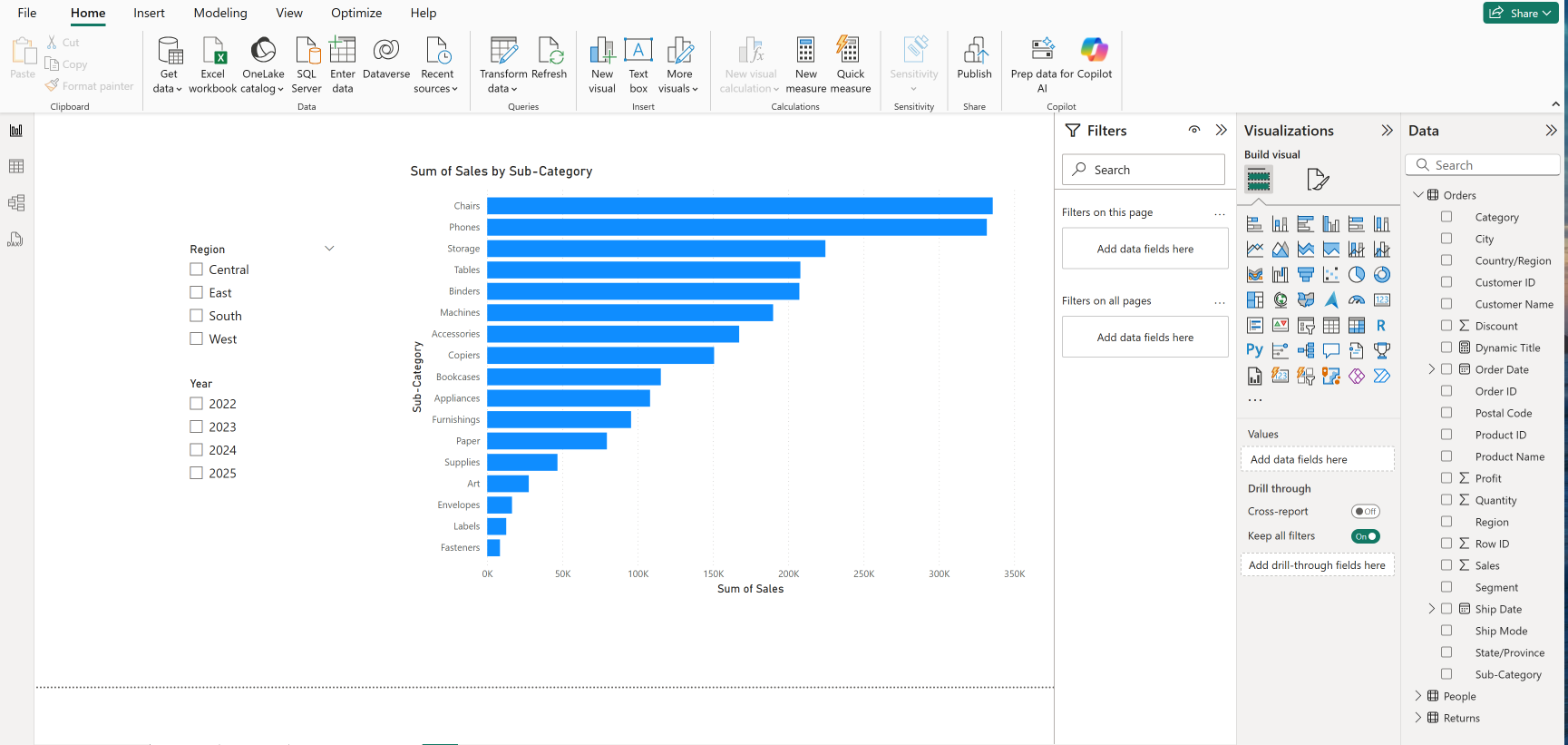Switch to the View ribbon tab
The height and width of the screenshot is (745, 1568).
tap(289, 13)
